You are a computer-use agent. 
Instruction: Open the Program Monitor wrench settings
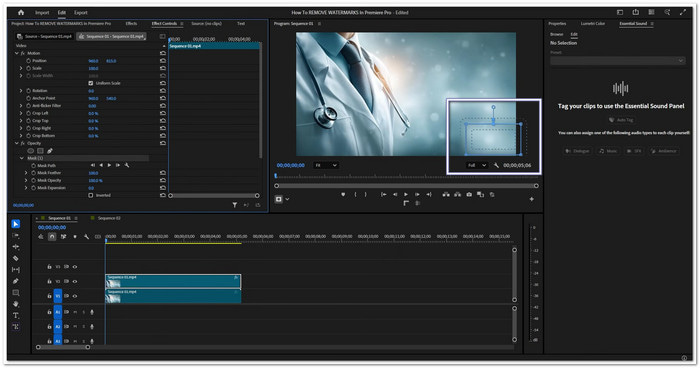(x=496, y=165)
